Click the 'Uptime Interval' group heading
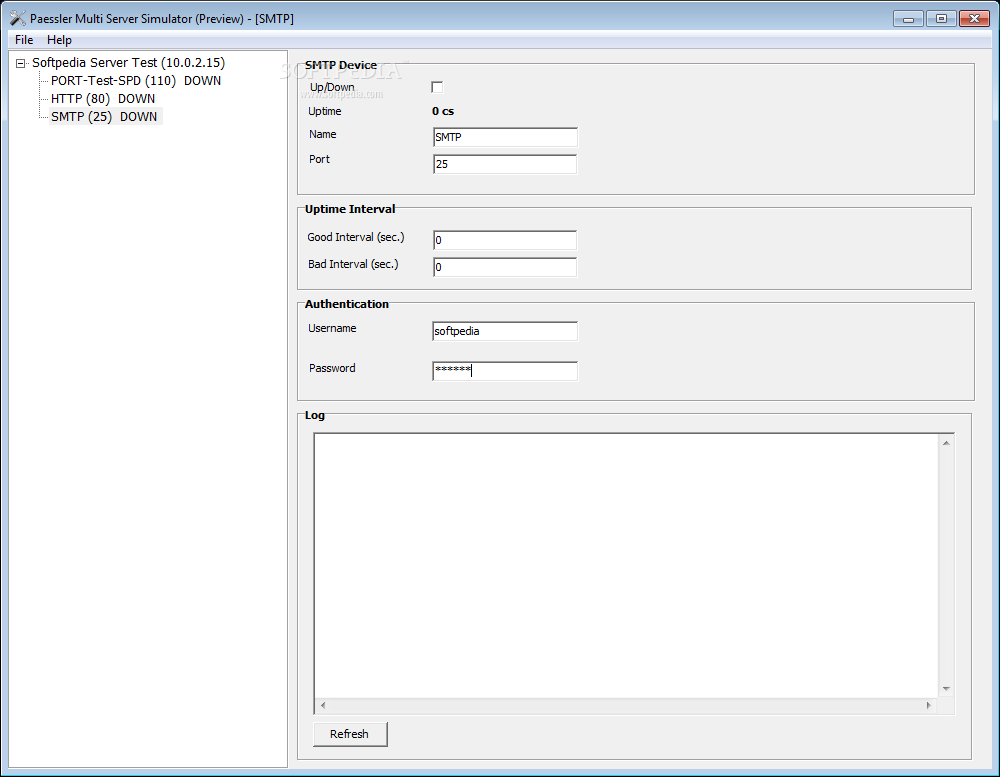The height and width of the screenshot is (777, 1000). [349, 209]
